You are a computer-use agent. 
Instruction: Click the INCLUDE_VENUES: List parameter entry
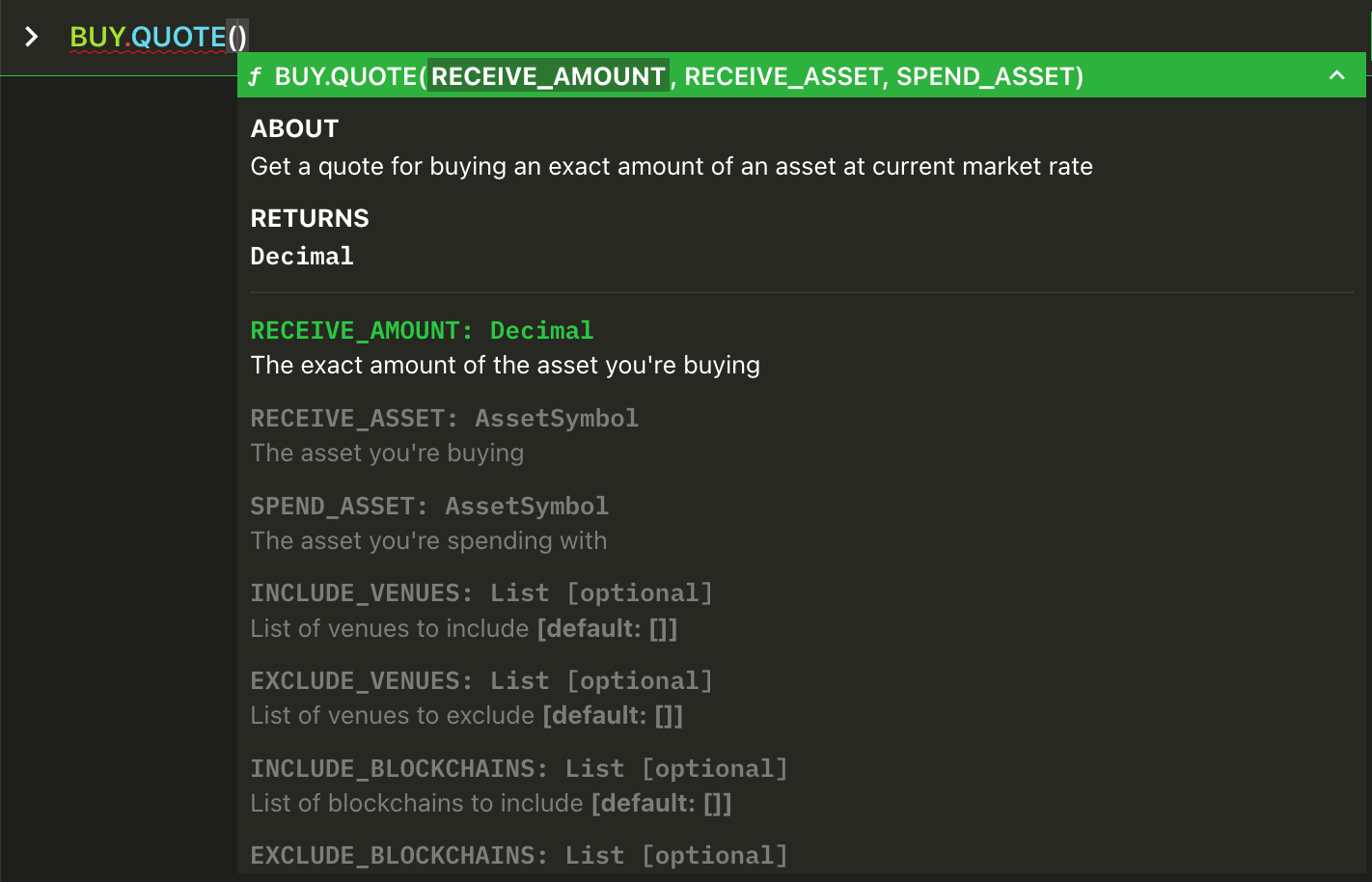(x=481, y=593)
